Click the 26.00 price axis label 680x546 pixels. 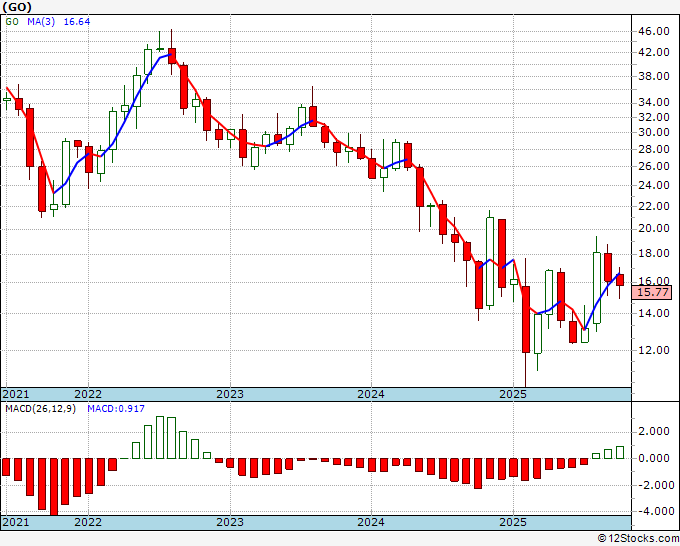coord(654,167)
